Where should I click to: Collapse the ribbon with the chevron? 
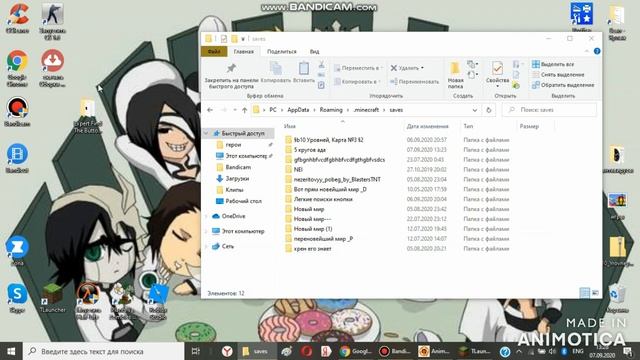coord(587,51)
